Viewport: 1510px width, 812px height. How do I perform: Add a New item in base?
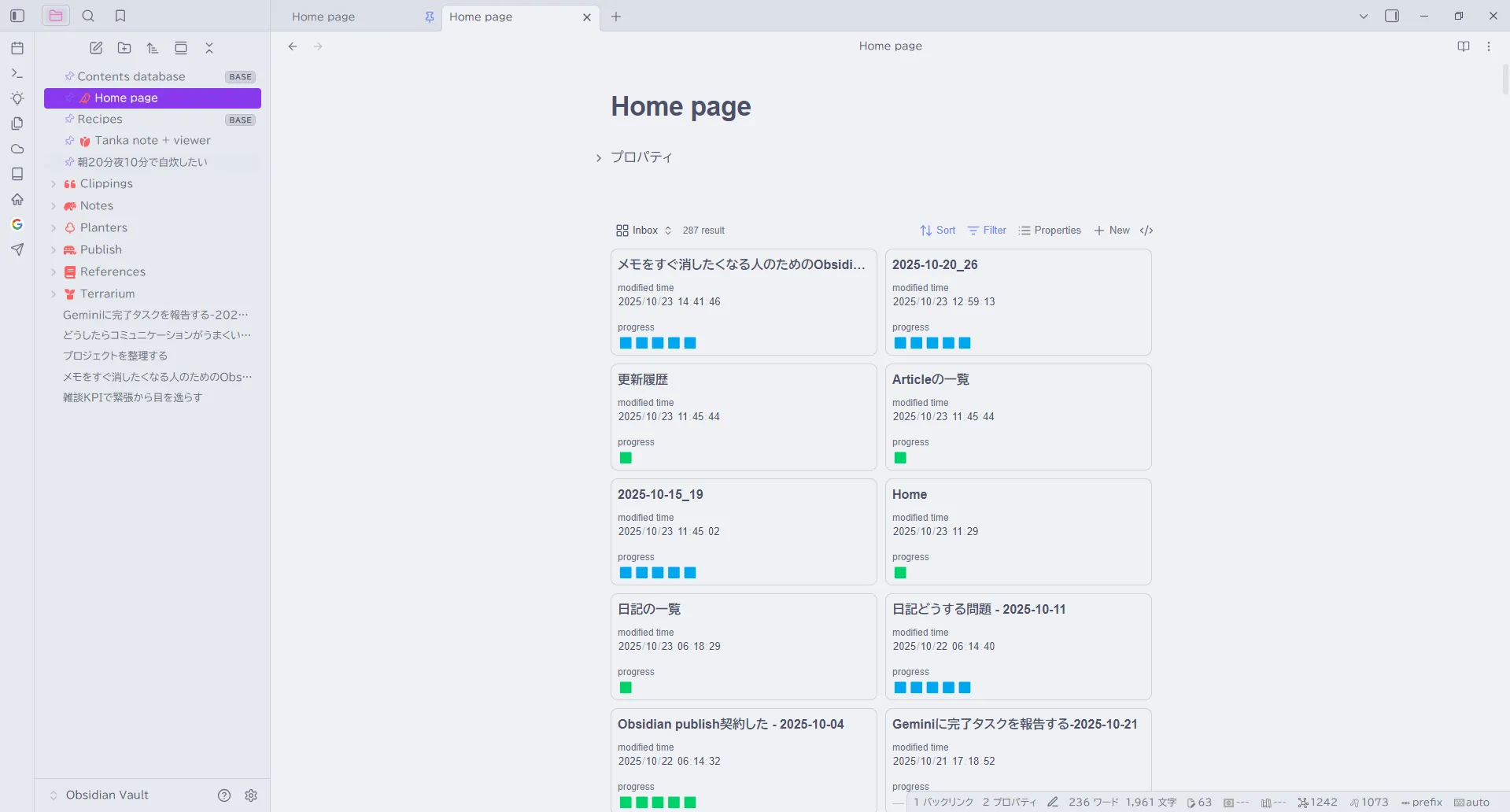tap(1112, 231)
